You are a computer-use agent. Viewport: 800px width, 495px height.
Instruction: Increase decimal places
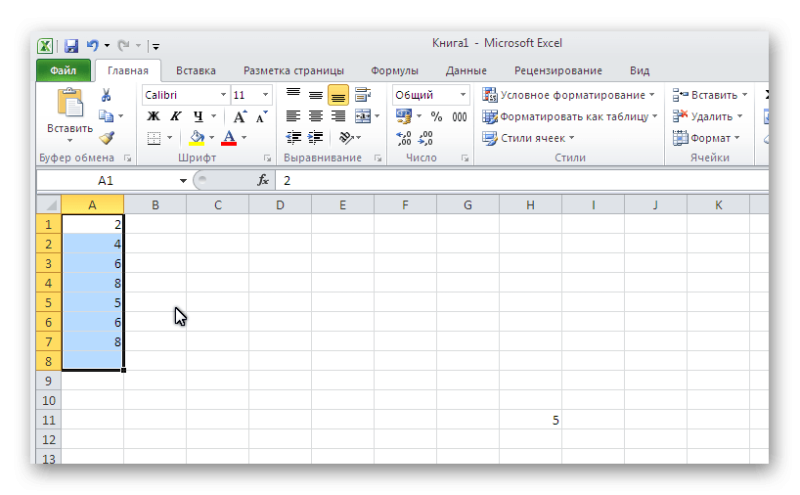coord(404,138)
